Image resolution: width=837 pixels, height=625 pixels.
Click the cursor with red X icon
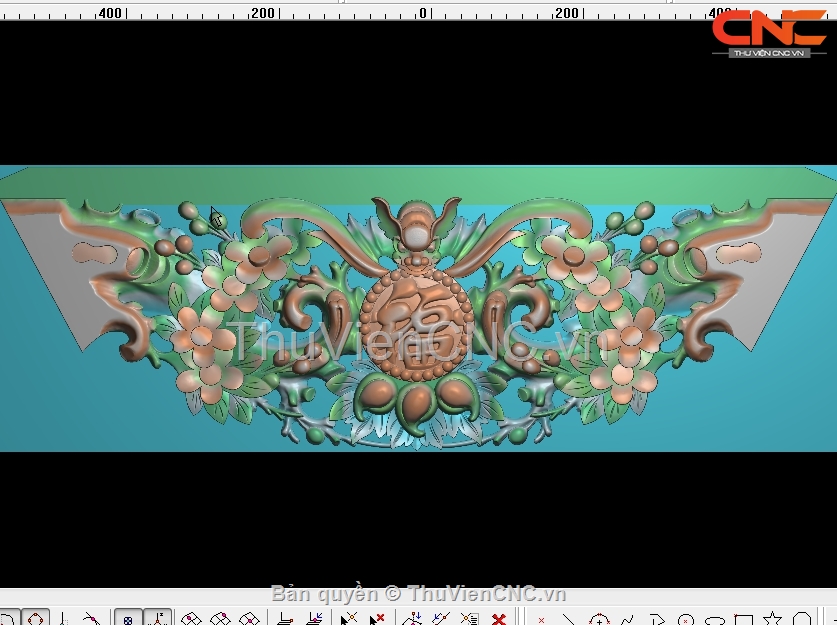point(377,619)
